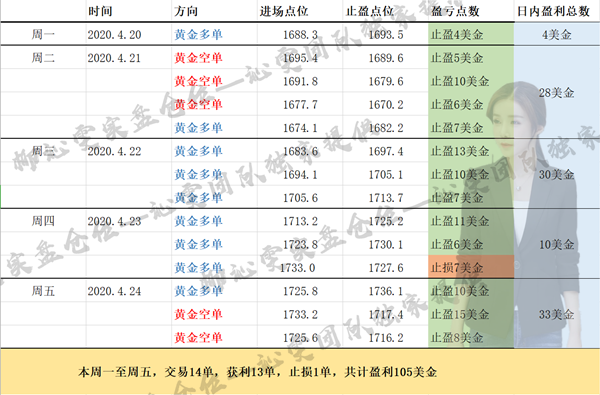This screenshot has width=600, height=395.
Task: Select the daily total 30美金
Action: coord(556,175)
